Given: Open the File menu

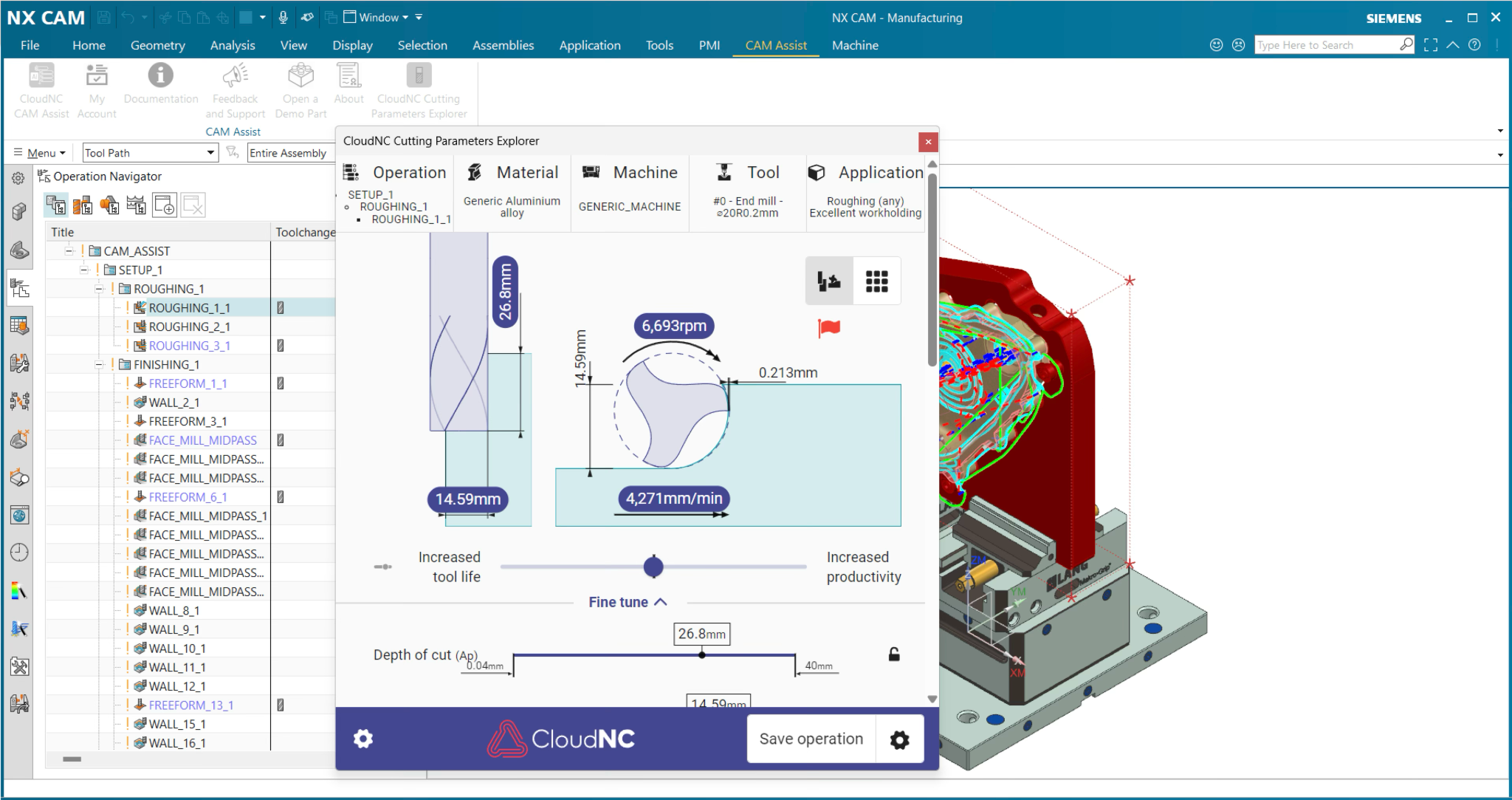Looking at the screenshot, I should [30, 45].
